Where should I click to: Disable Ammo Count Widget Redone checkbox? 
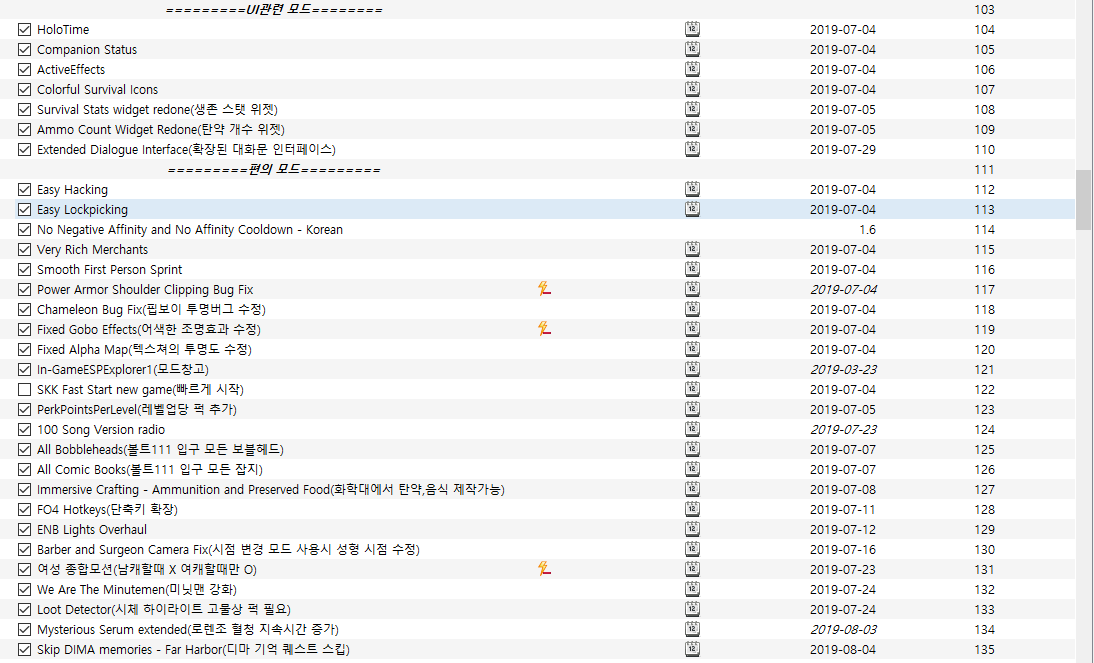(24, 129)
